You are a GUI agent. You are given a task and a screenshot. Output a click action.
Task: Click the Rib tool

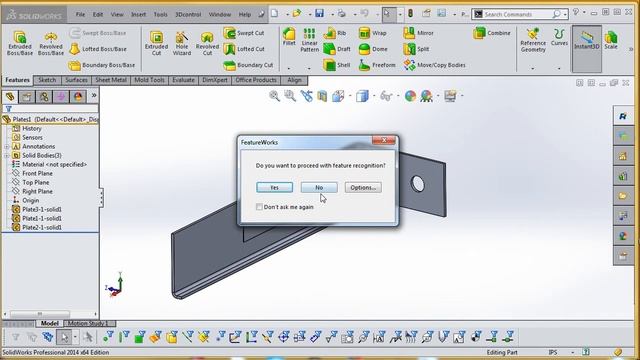[335, 33]
